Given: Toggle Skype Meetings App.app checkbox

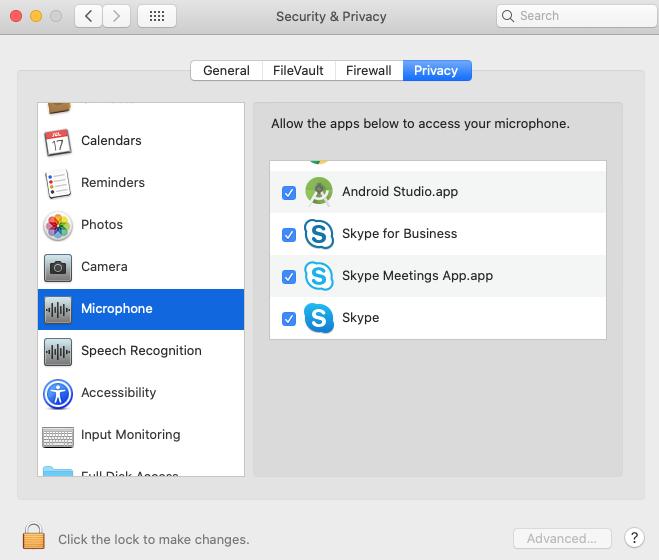Looking at the screenshot, I should pyautogui.click(x=289, y=277).
